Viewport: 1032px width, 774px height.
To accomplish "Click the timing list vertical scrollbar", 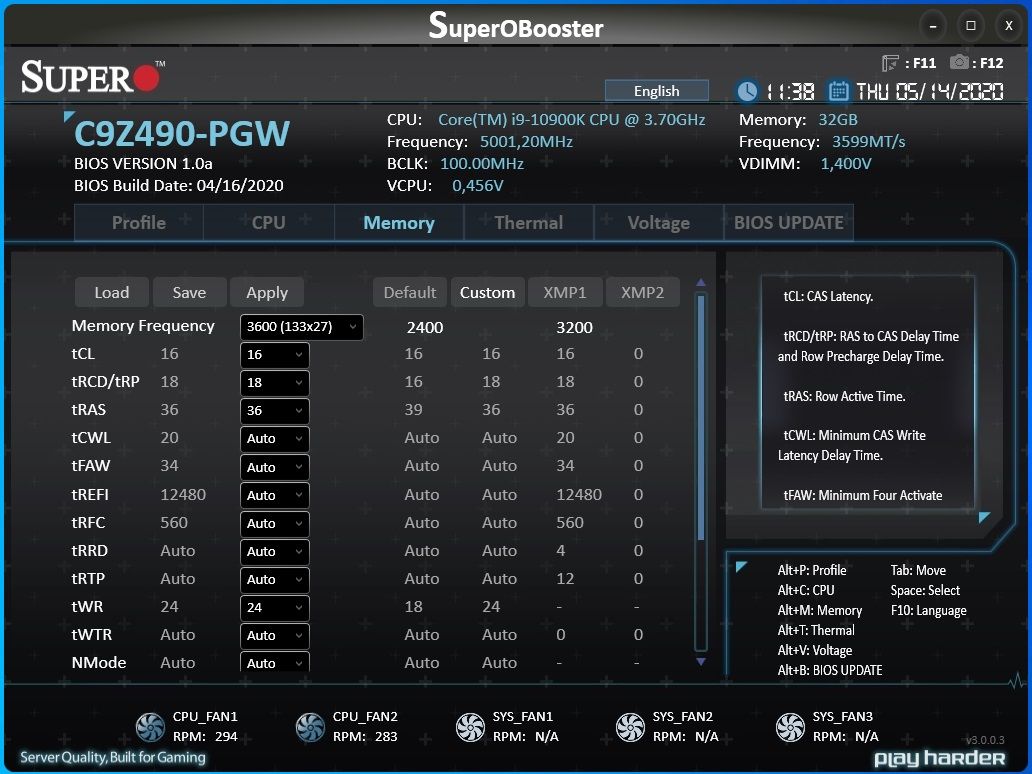I will (701, 472).
